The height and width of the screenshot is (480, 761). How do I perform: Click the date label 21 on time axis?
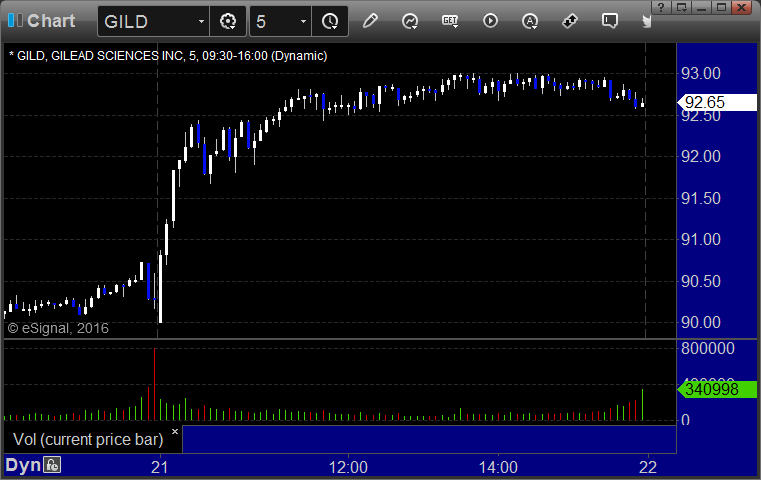[160, 467]
